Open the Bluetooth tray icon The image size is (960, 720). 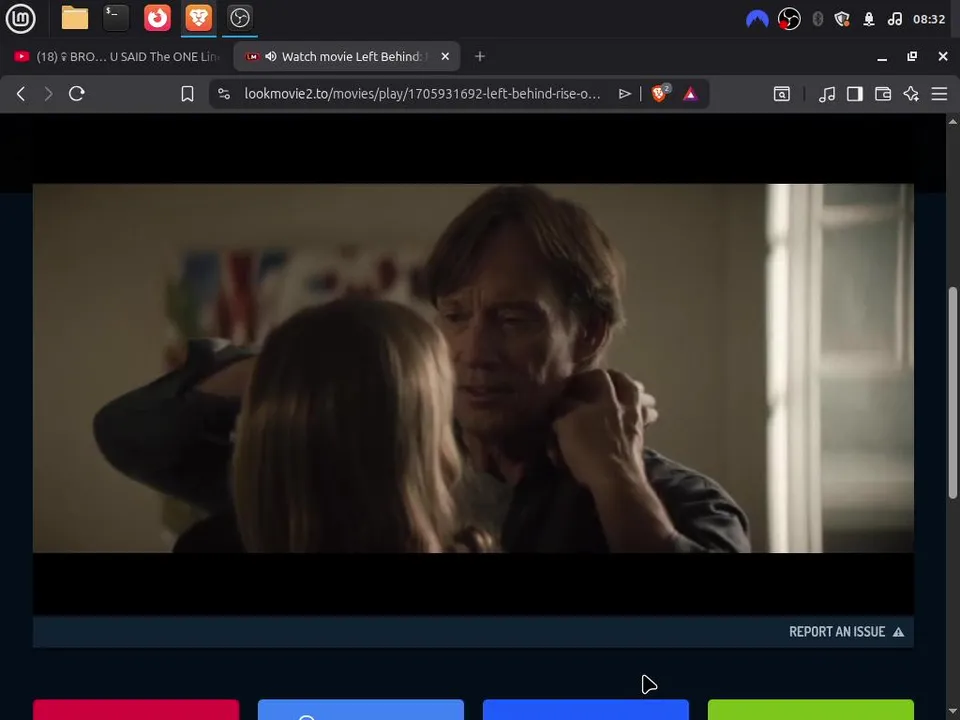[817, 19]
